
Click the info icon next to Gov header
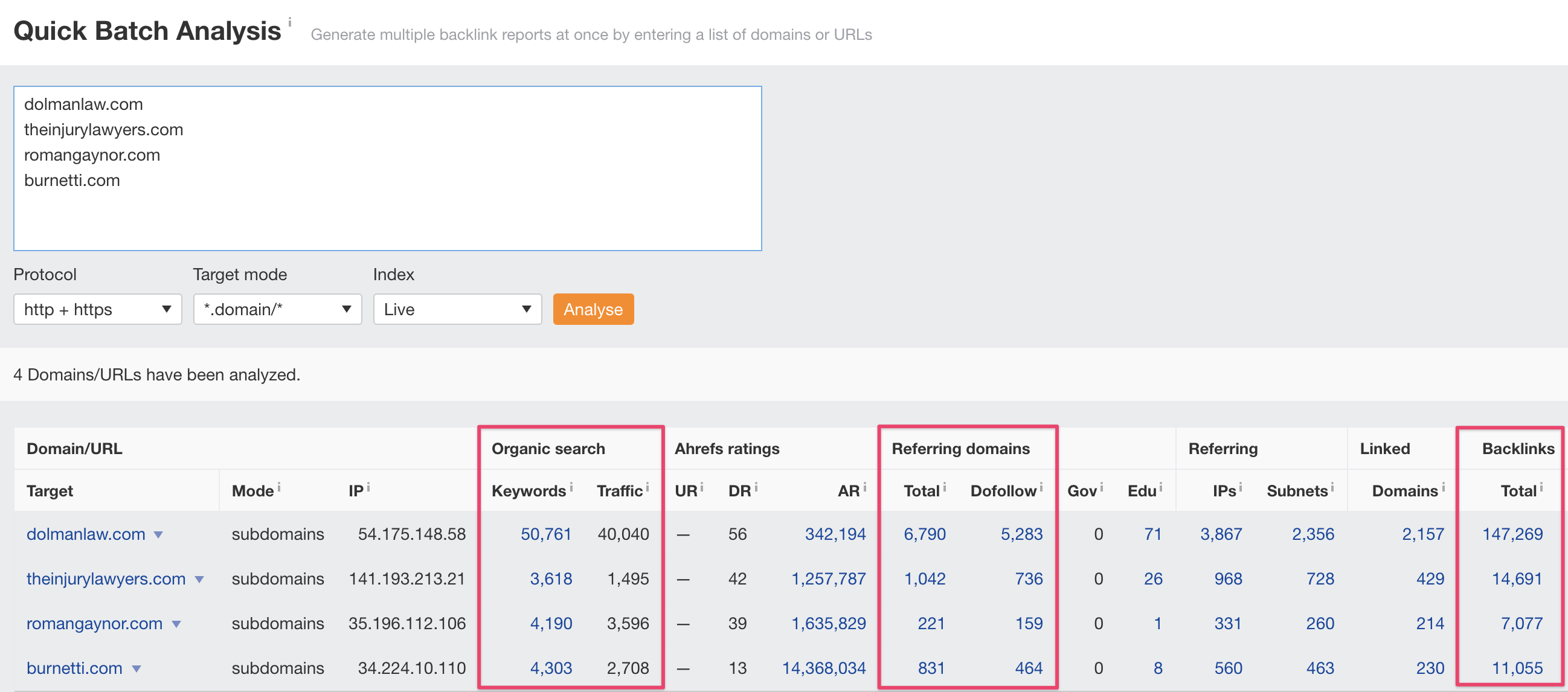pos(1102,487)
